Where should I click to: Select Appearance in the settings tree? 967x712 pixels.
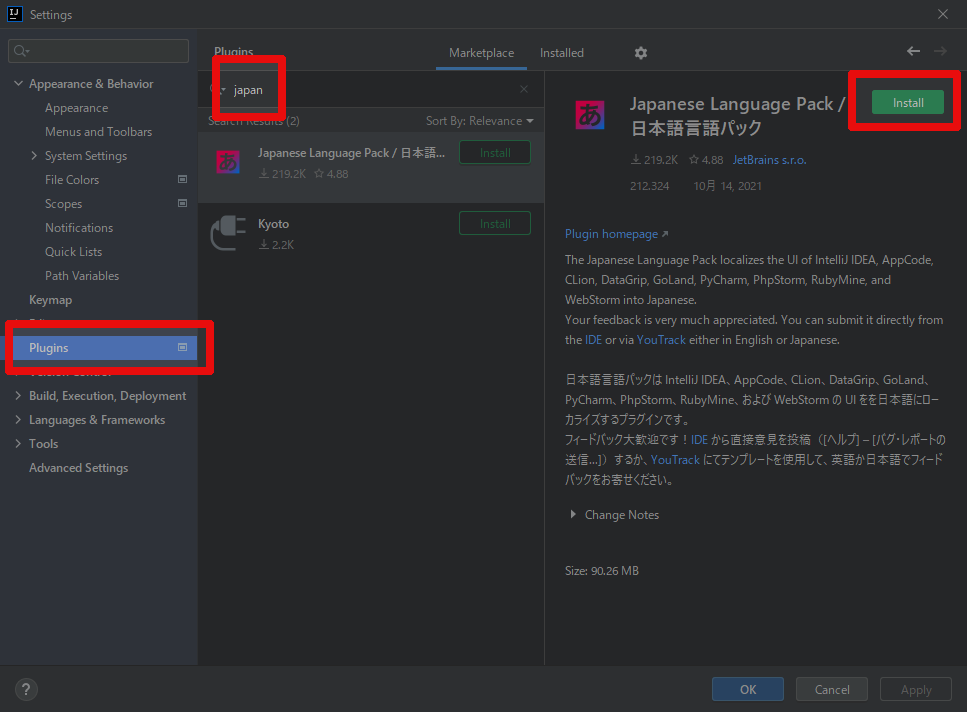point(76,108)
